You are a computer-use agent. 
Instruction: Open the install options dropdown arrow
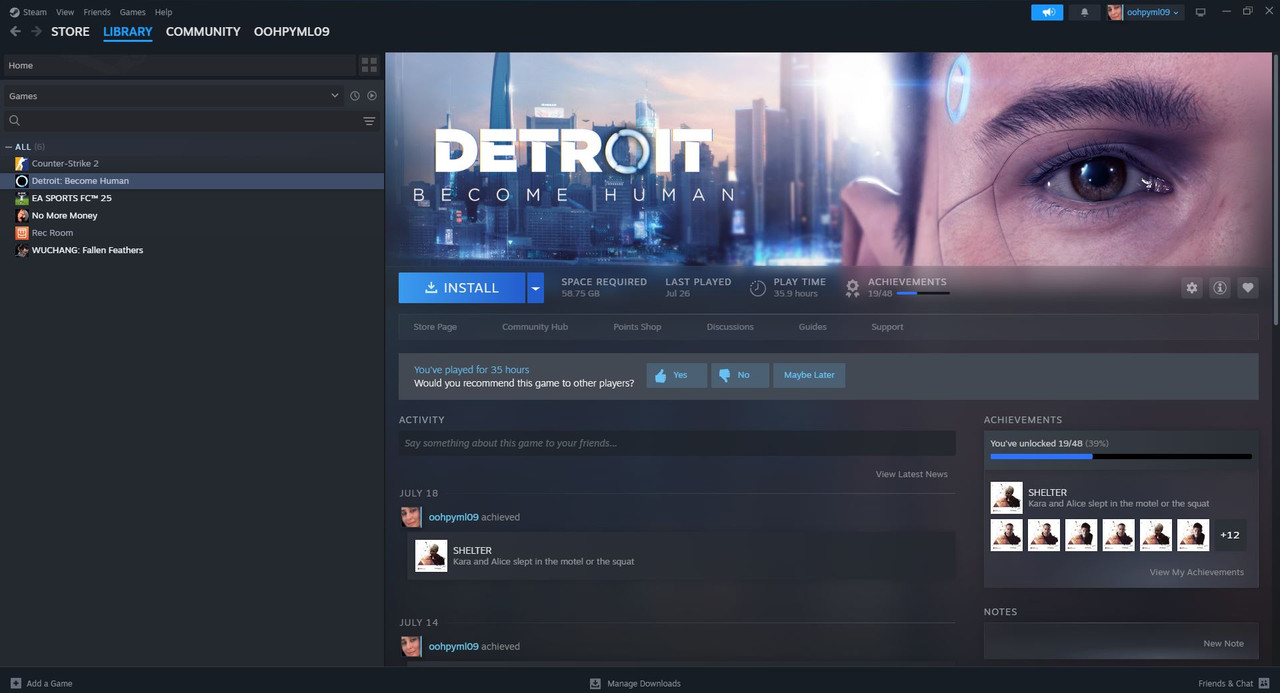(x=535, y=288)
